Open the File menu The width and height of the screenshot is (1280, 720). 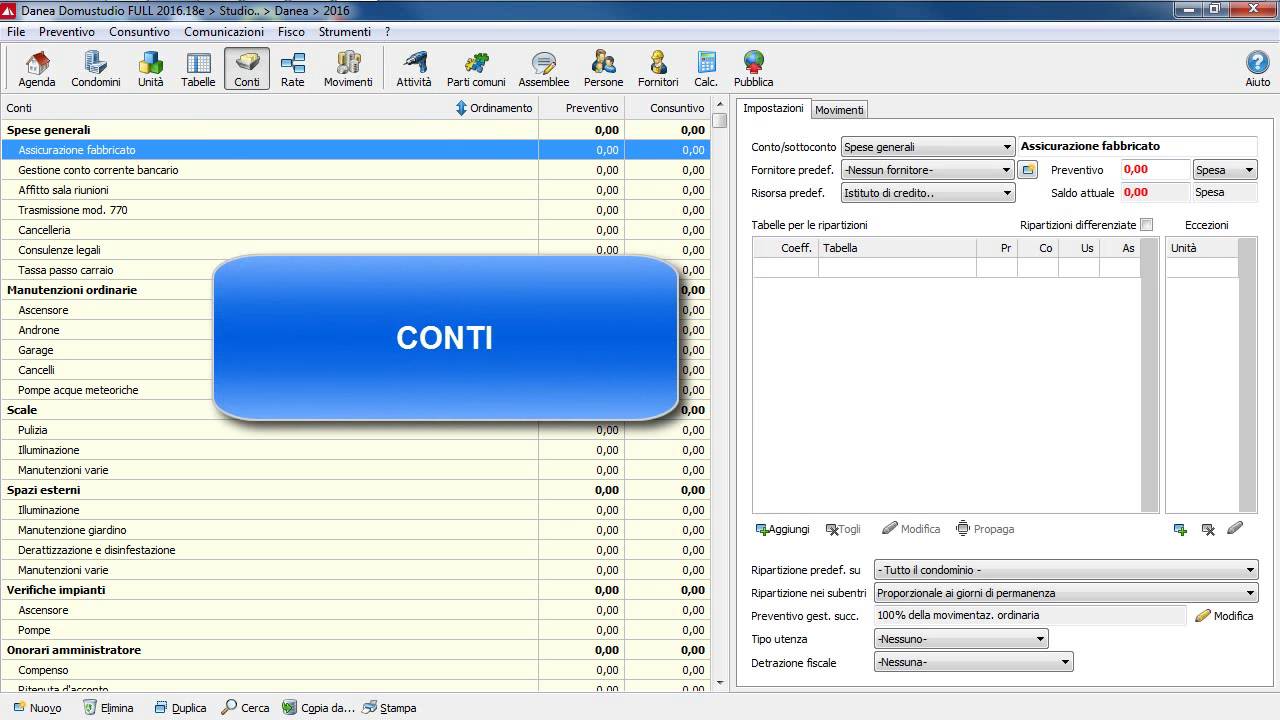[x=16, y=32]
